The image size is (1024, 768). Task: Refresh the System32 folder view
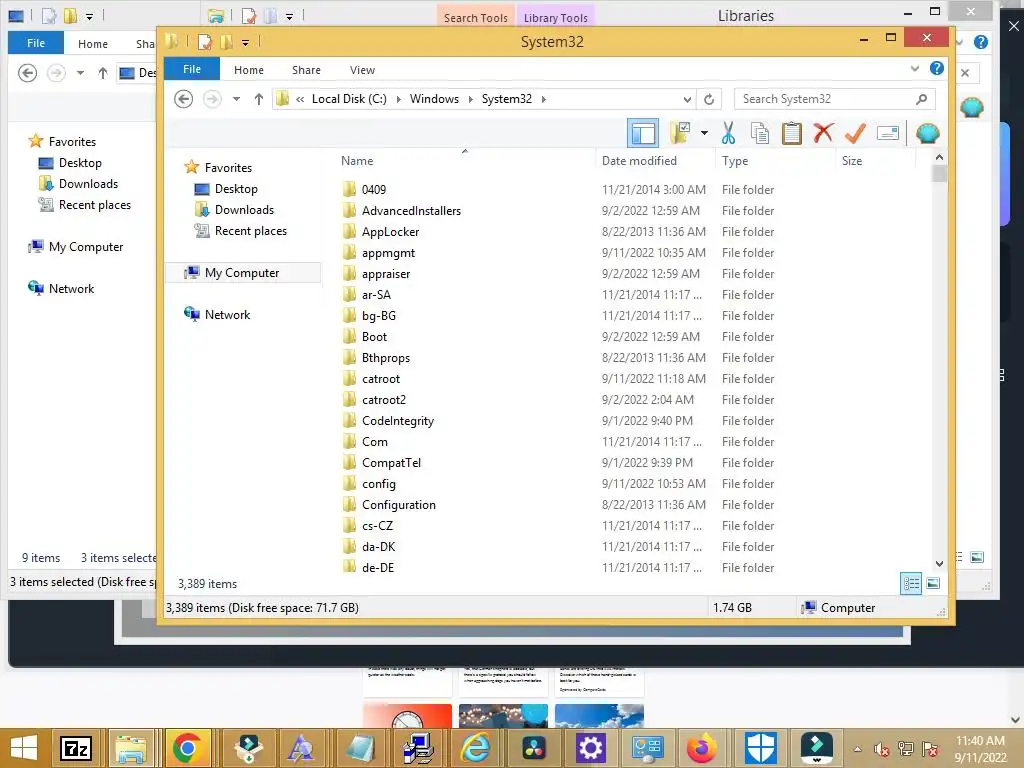point(709,99)
